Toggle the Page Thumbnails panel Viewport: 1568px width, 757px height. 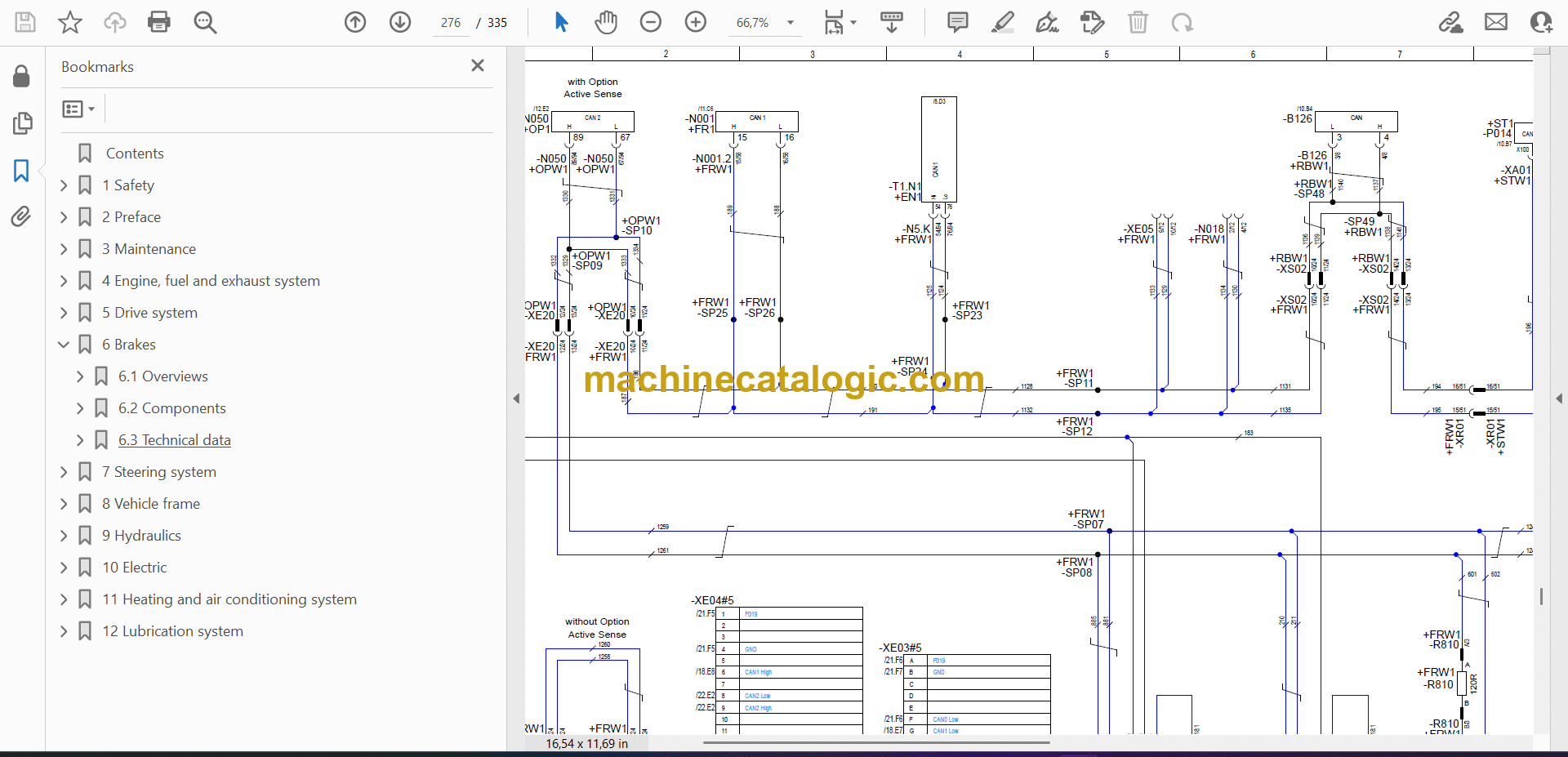point(22,123)
